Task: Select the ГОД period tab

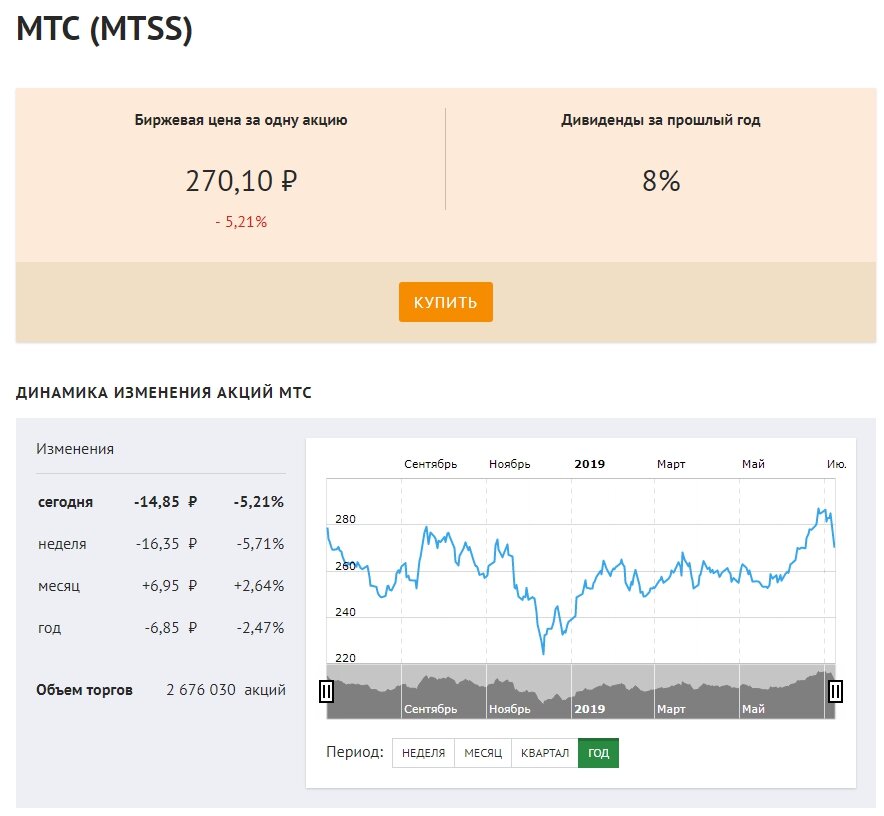Action: [598, 753]
